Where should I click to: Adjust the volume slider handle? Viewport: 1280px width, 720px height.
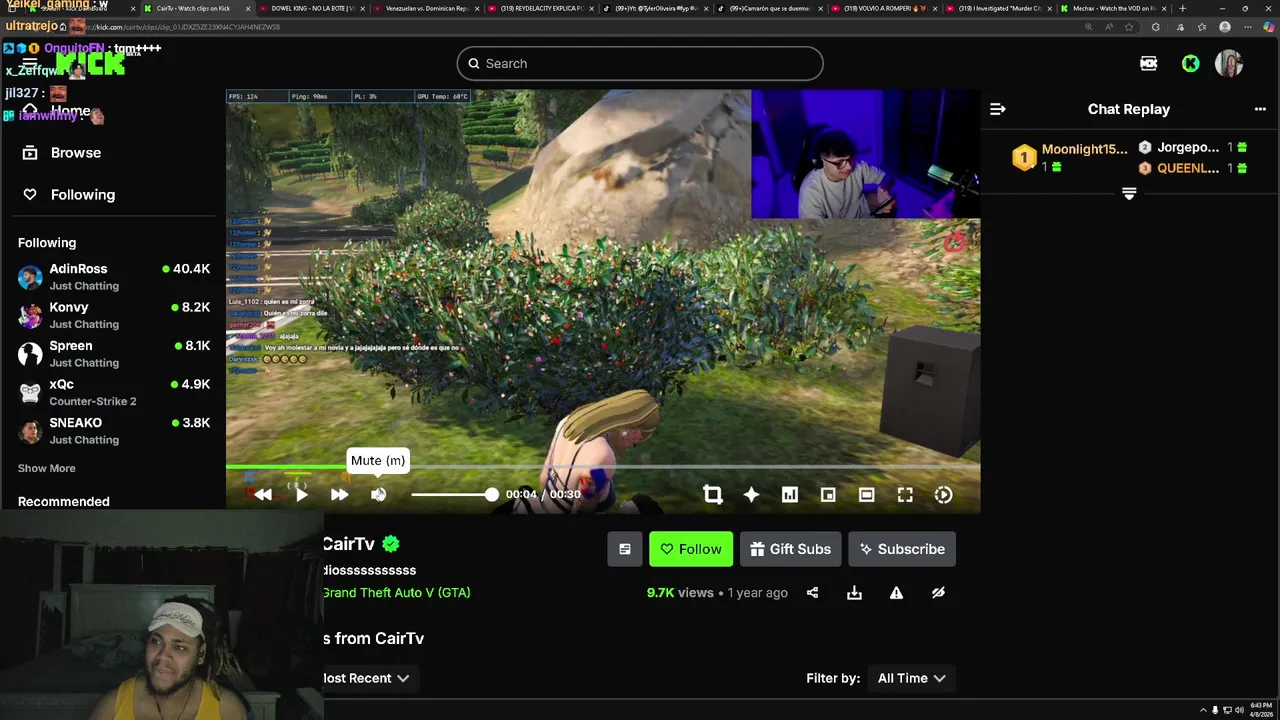pos(491,494)
